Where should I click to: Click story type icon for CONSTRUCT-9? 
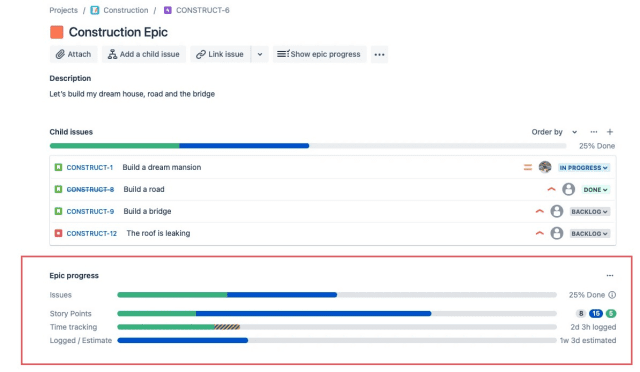tap(58, 212)
